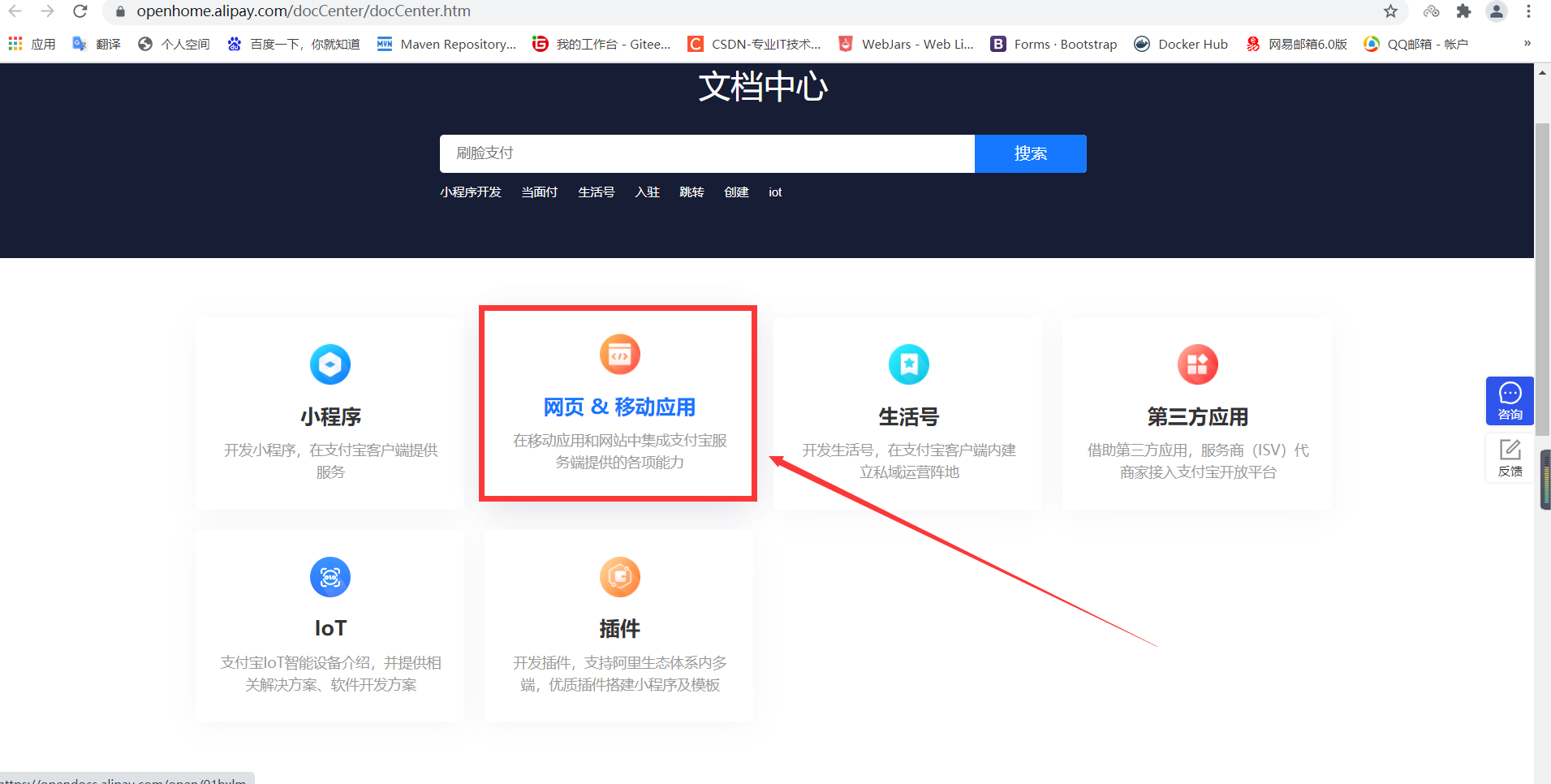Viewport: 1551px width, 784px height.
Task: Click the 借助第三方应用 description text
Action: [1198, 461]
